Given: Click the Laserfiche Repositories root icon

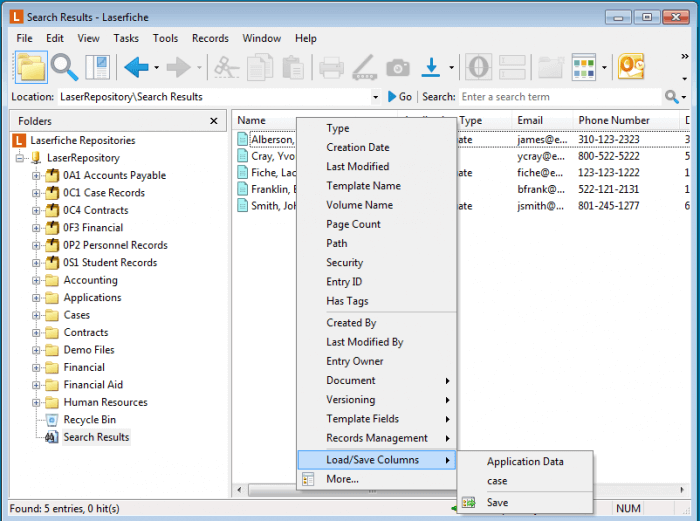Looking at the screenshot, I should click(x=19, y=140).
